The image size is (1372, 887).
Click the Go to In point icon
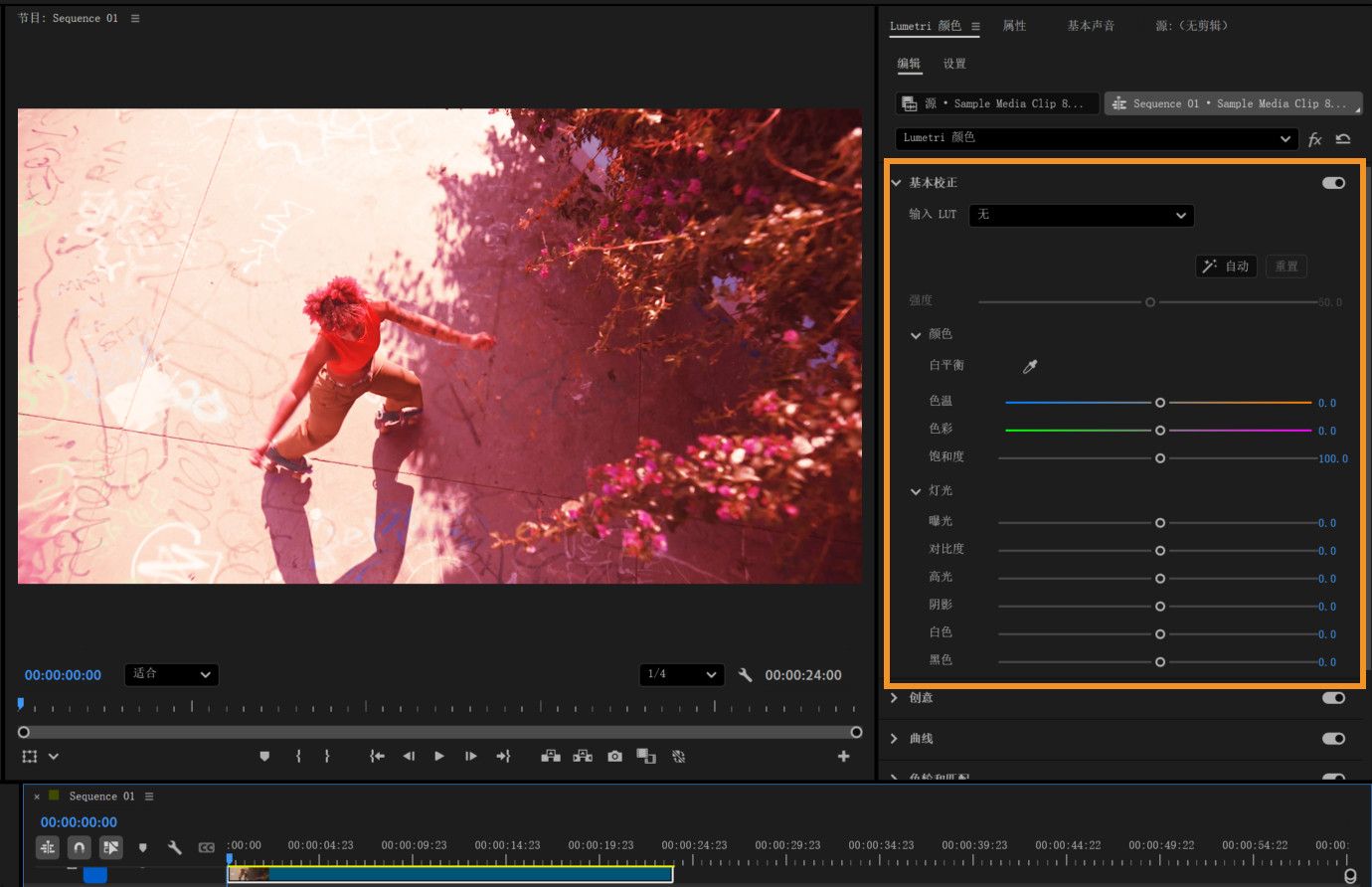point(377,757)
